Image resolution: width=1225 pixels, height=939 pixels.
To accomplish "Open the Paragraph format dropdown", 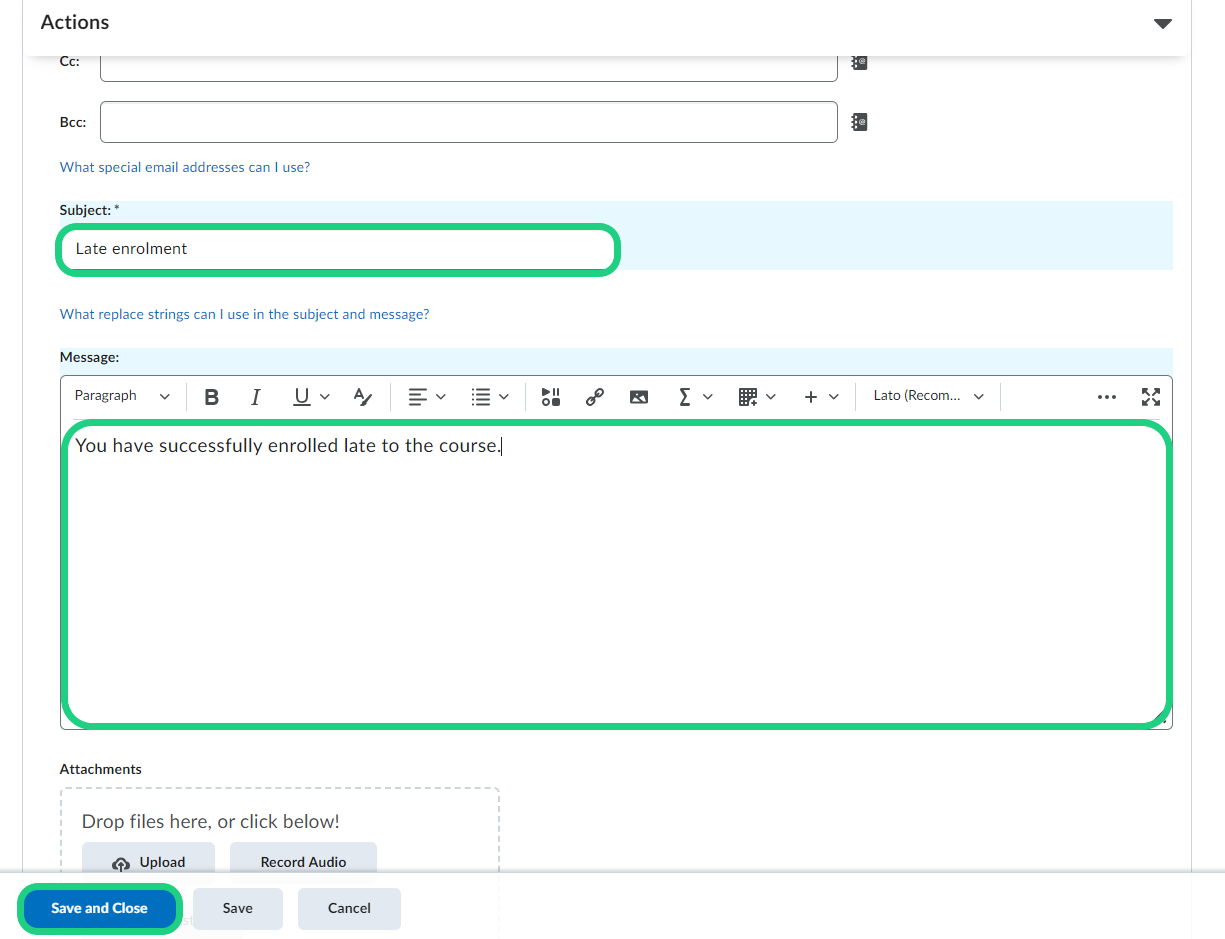I will click(x=122, y=396).
